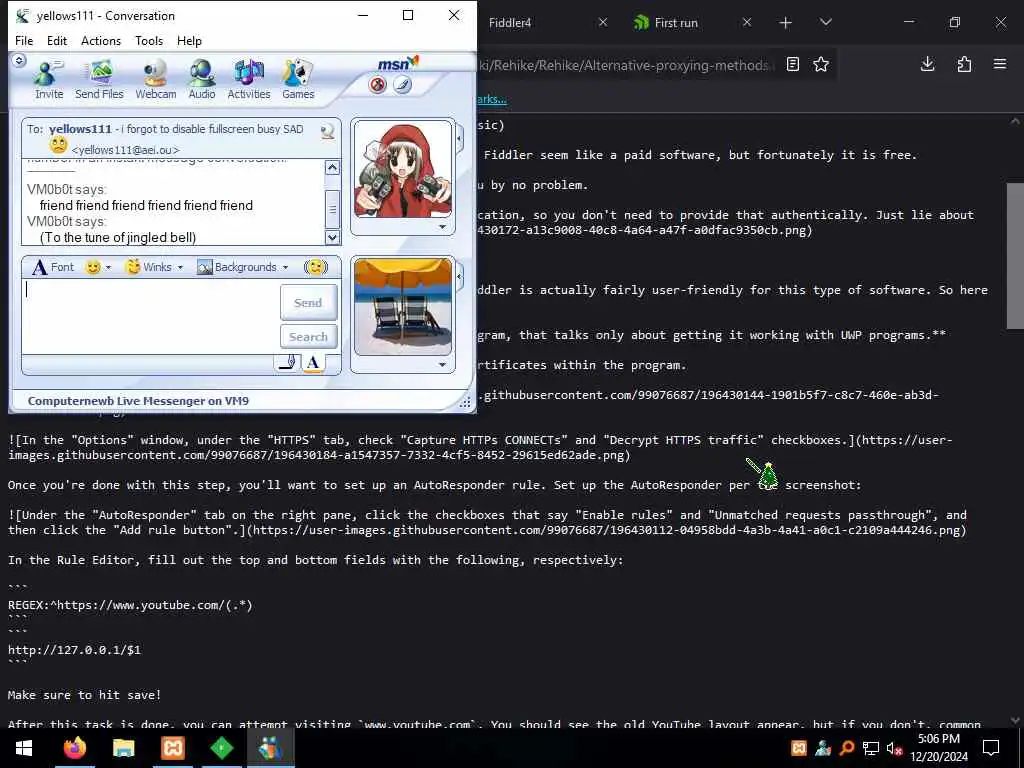Bookmark this page with the star icon
1024x768 pixels.
point(821,64)
